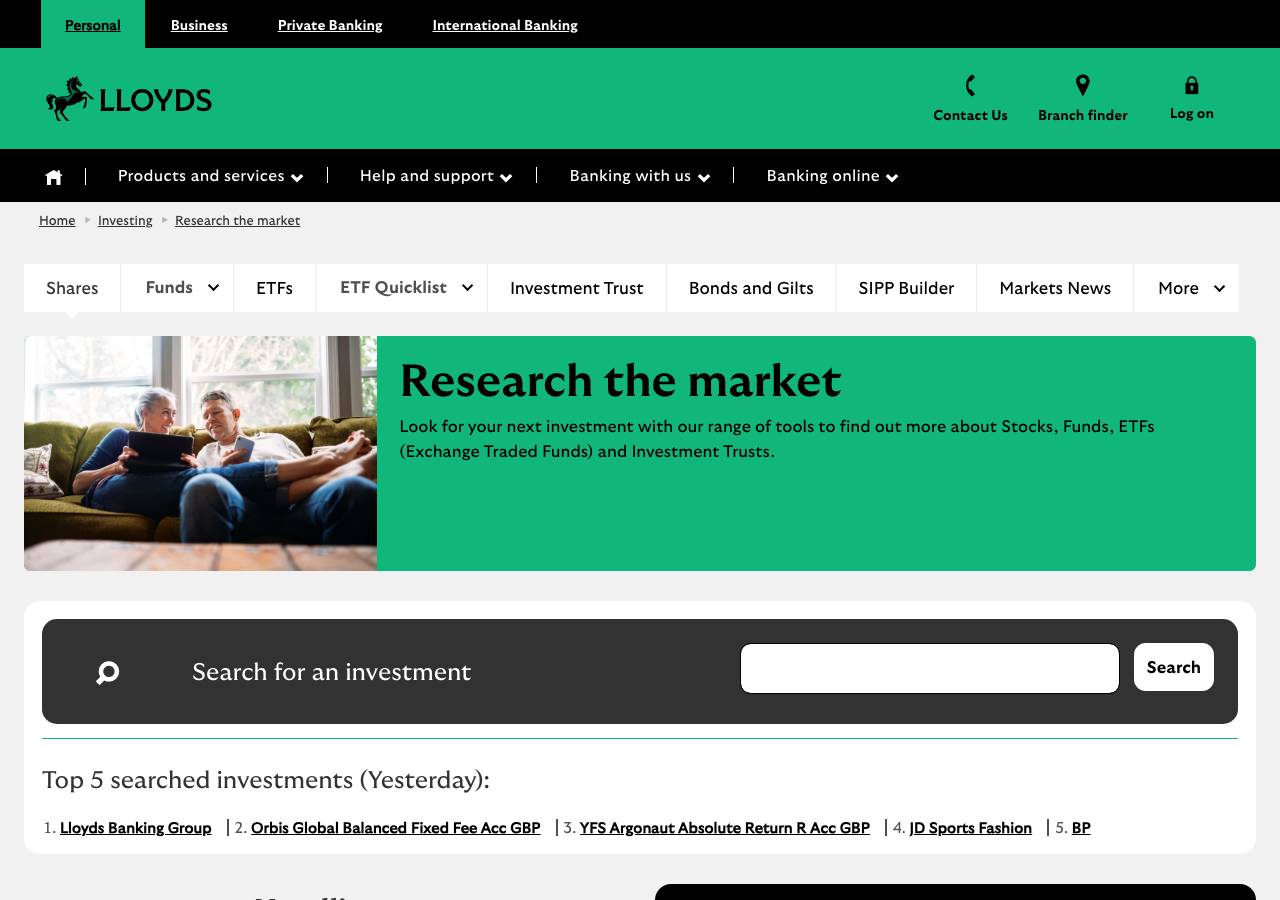Switch to International Banking
This screenshot has width=1280, height=900.
[x=505, y=25]
